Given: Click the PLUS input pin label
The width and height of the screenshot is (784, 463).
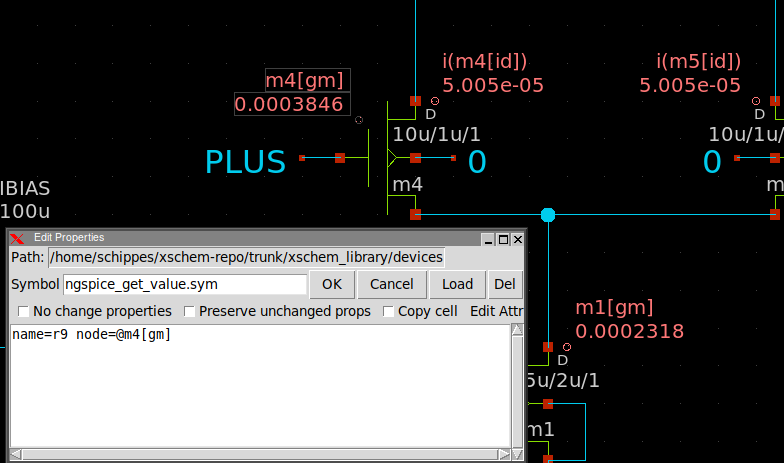Looking at the screenshot, I should click(245, 161).
